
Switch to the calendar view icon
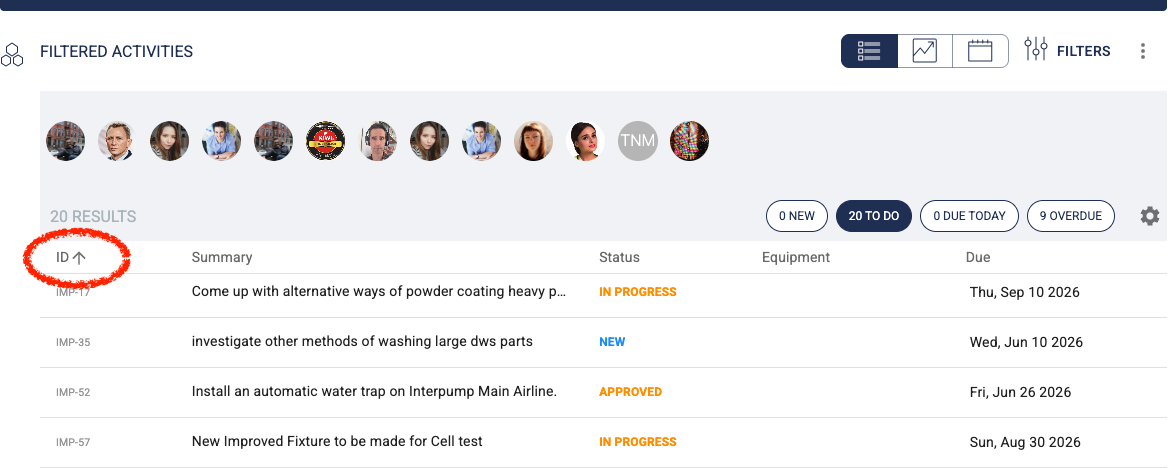pos(980,51)
